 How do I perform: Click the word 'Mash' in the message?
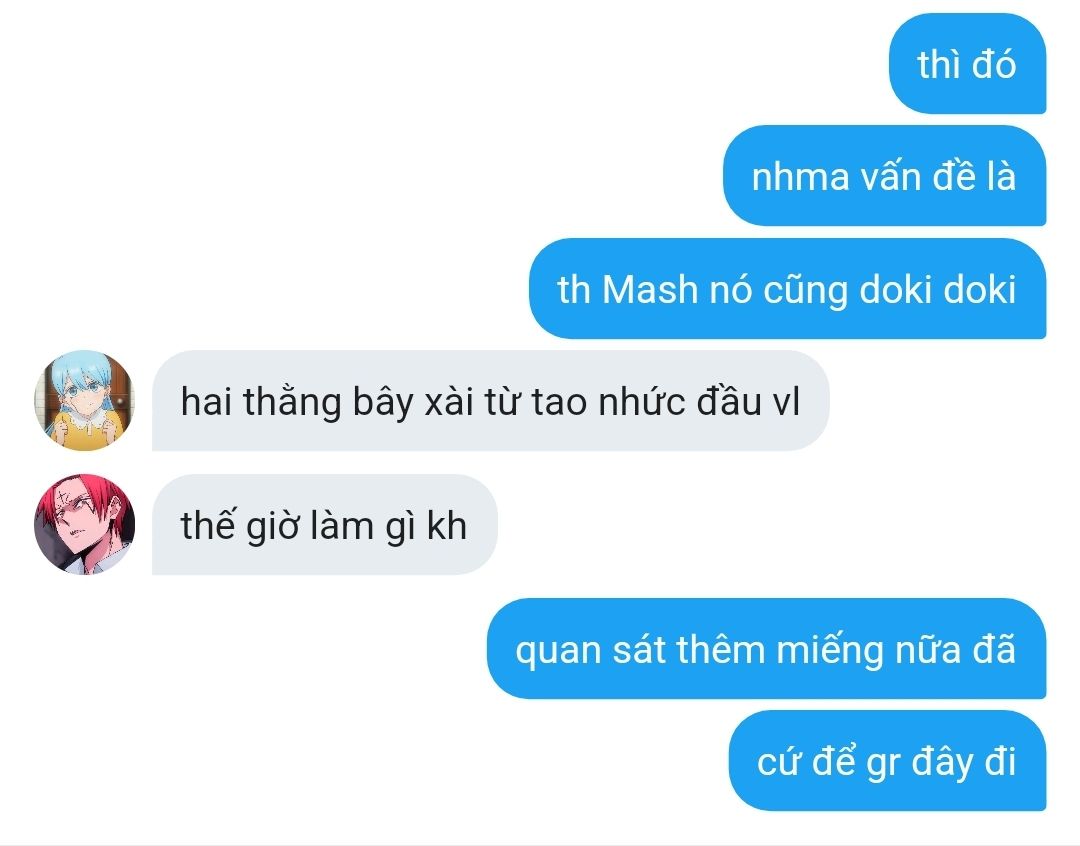(650, 289)
